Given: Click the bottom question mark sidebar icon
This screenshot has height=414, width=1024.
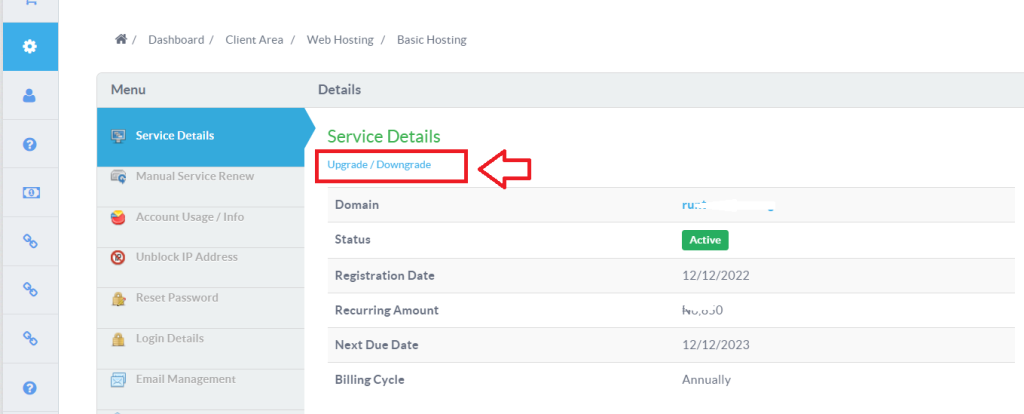Looking at the screenshot, I should [30, 388].
